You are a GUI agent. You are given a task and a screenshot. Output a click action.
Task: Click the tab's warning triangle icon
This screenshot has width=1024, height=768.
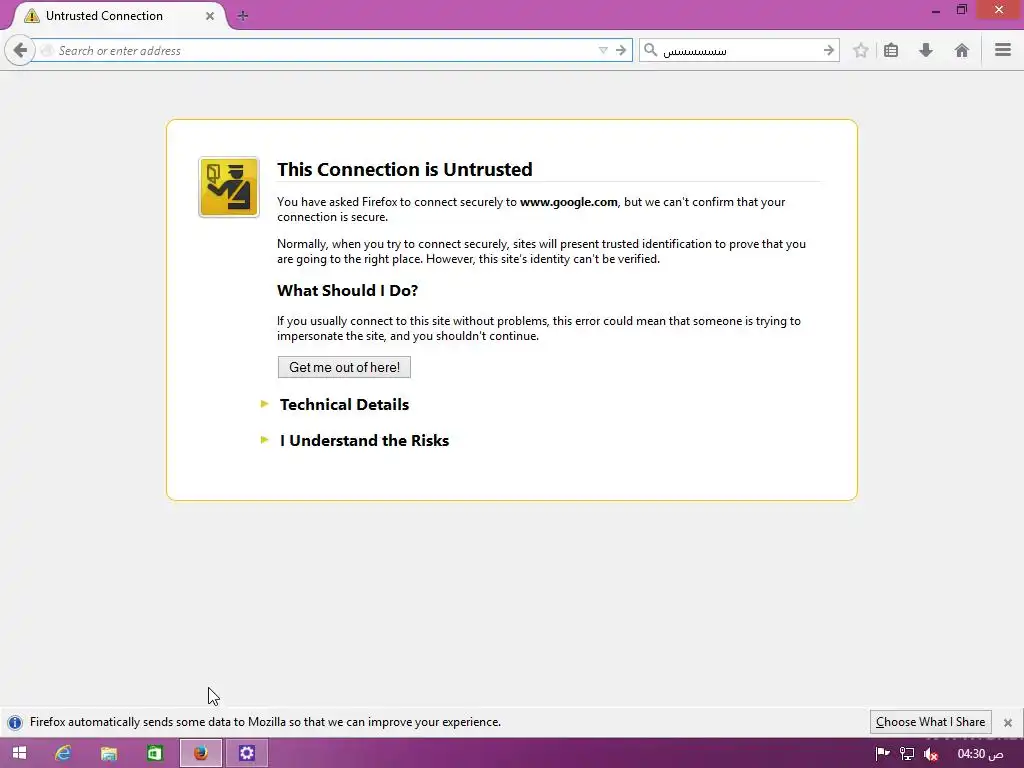click(31, 16)
